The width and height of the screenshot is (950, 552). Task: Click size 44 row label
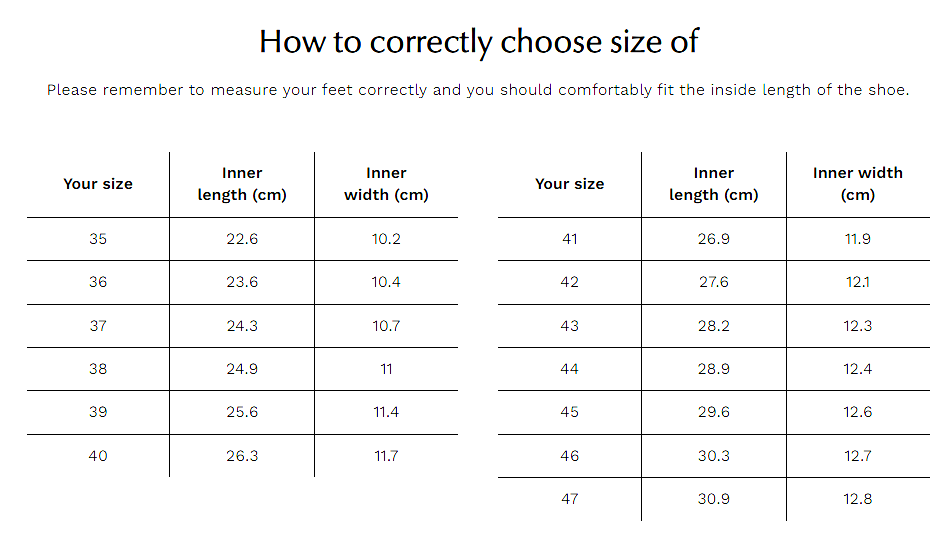pyautogui.click(x=570, y=368)
